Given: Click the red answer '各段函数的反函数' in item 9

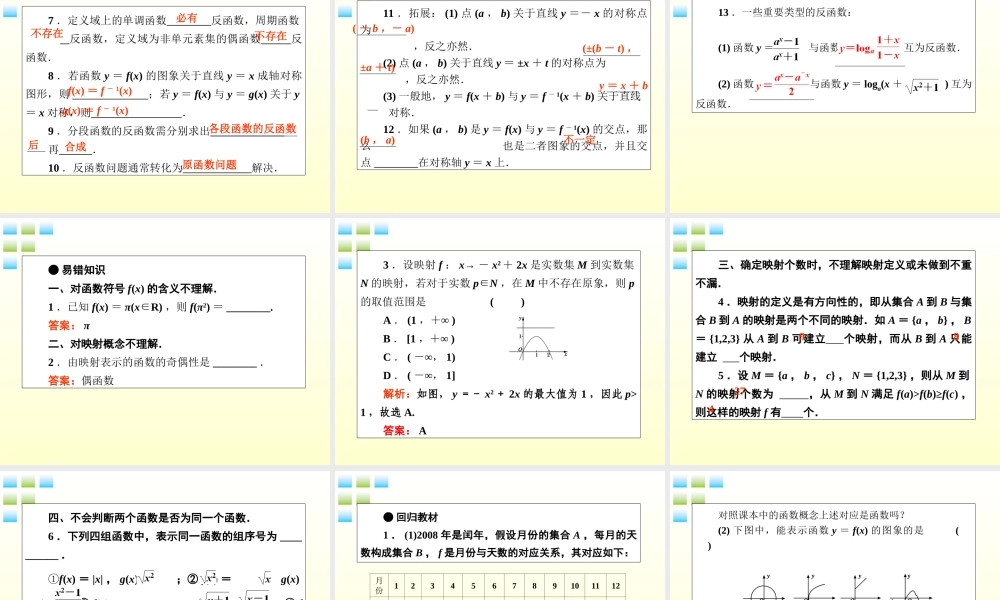Looking at the screenshot, I should click(x=253, y=129).
